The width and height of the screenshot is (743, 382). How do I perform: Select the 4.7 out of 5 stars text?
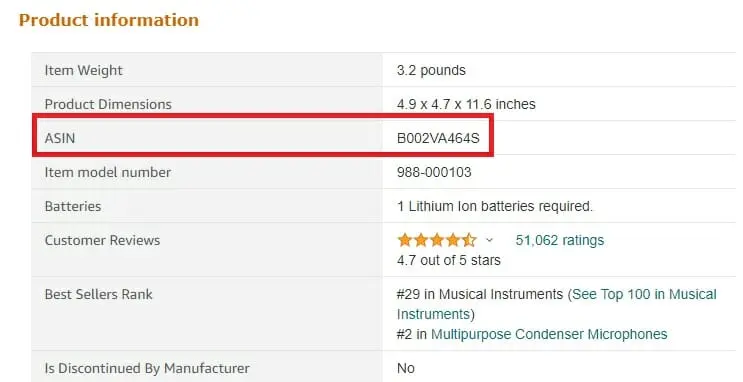tap(449, 260)
